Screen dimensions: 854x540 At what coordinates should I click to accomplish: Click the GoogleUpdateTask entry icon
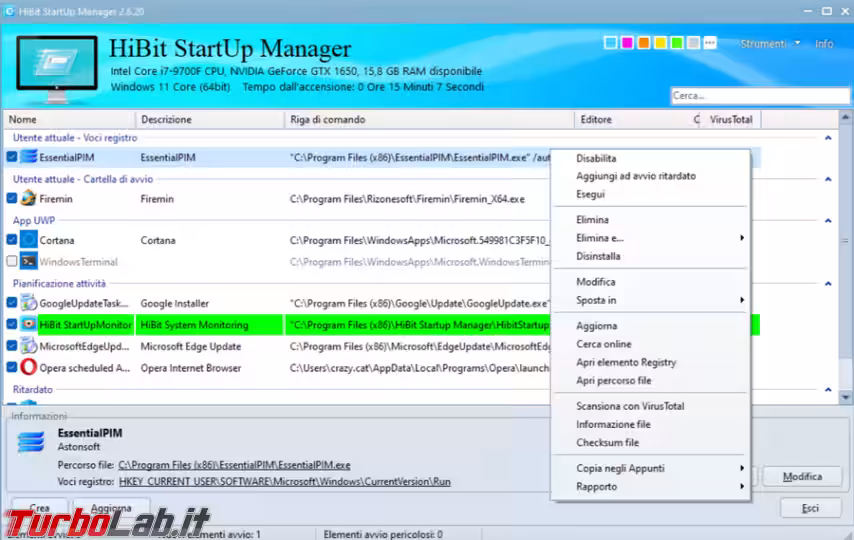tap(29, 303)
